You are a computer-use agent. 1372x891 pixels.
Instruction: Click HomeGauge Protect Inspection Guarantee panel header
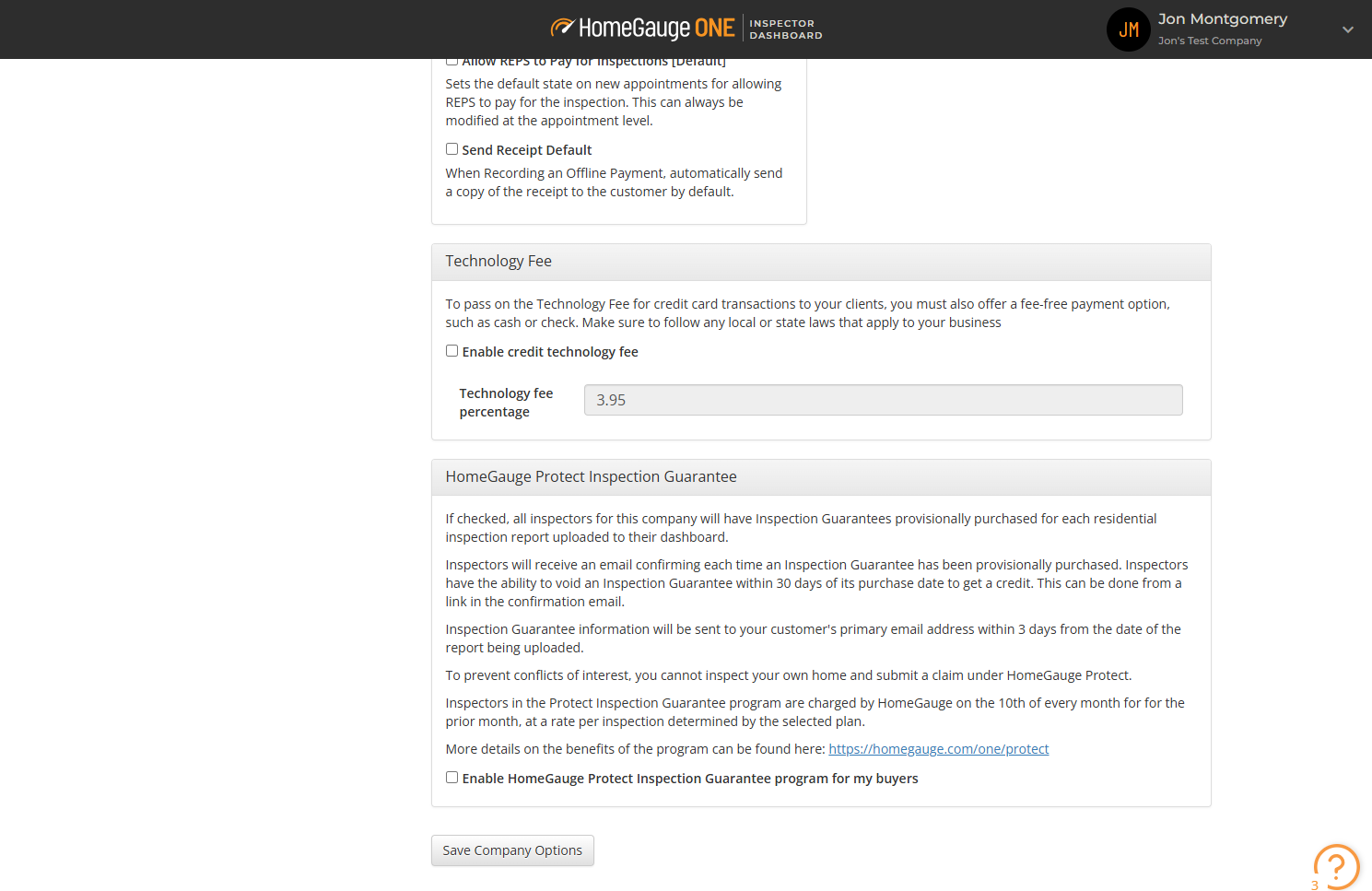(x=820, y=477)
